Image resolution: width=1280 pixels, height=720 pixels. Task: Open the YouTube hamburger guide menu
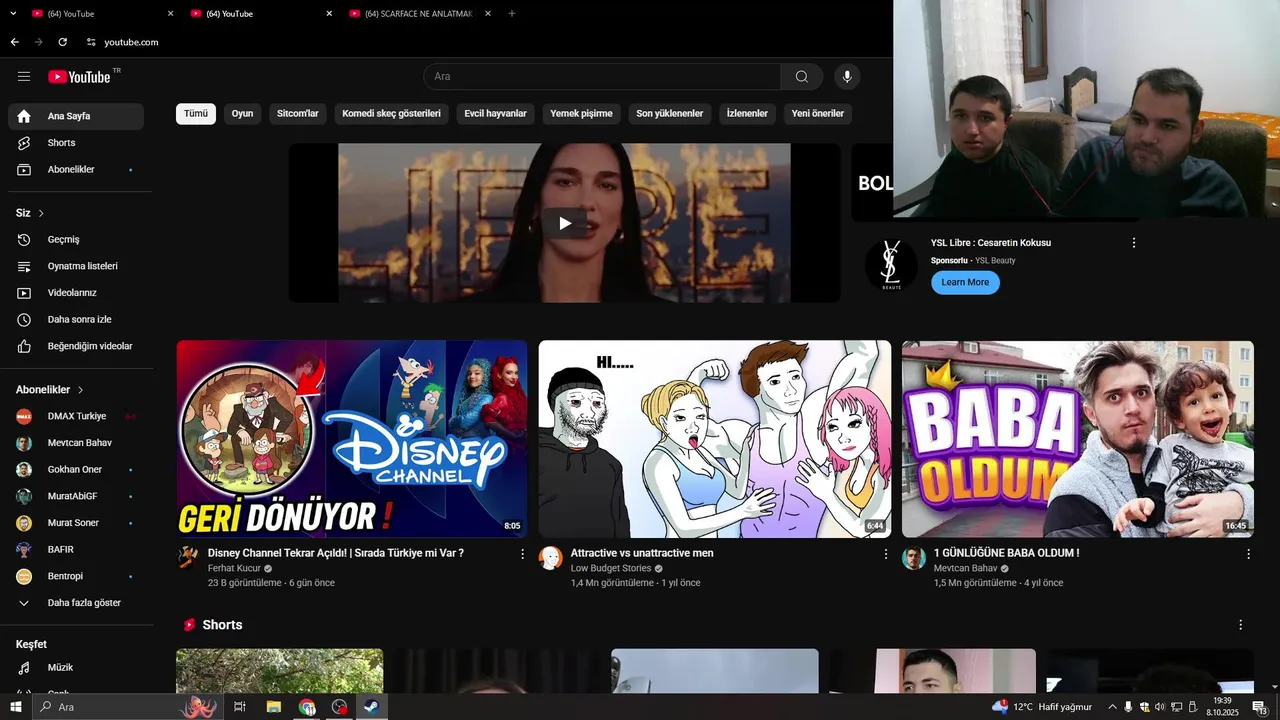(x=24, y=76)
